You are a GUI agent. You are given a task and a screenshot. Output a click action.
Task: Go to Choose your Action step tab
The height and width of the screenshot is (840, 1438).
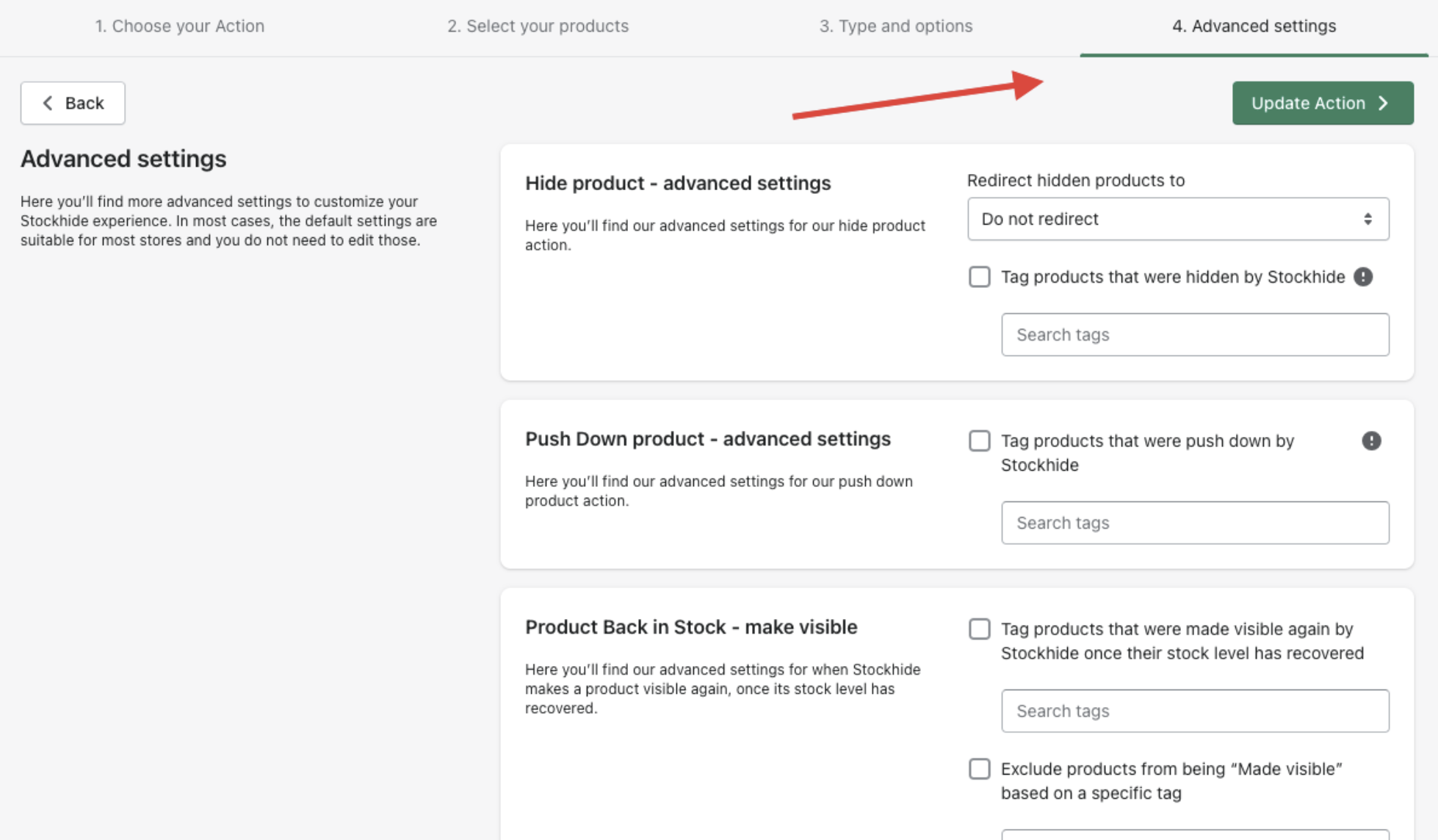(x=179, y=26)
